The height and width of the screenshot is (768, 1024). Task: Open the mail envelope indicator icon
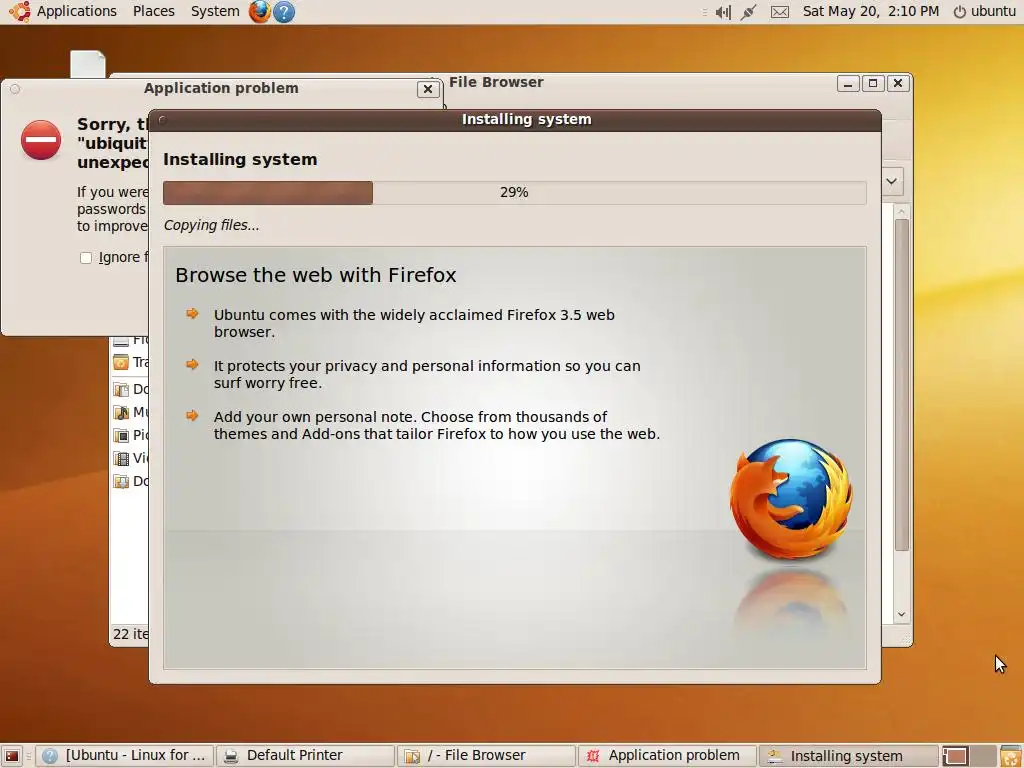[x=780, y=12]
